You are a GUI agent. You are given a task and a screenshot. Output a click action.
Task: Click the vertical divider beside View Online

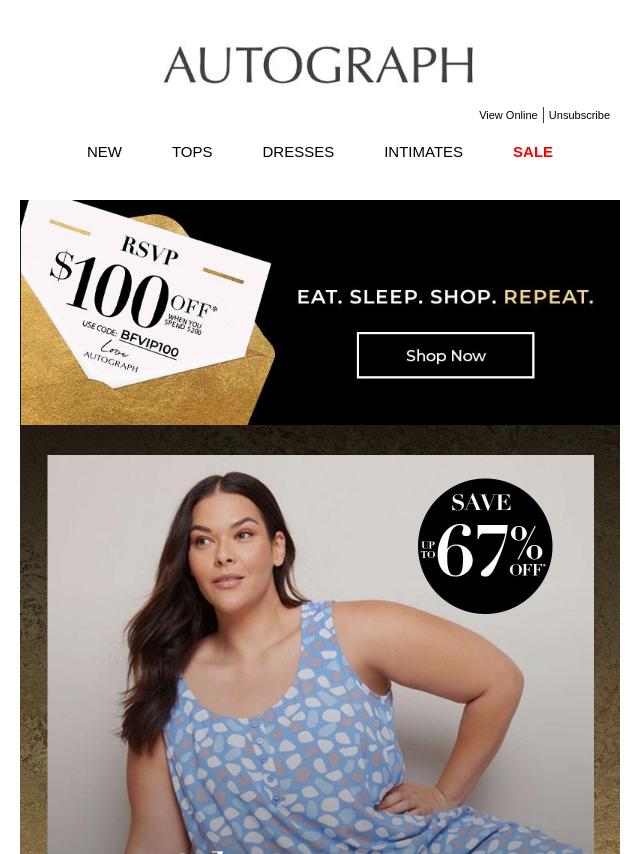coord(543,115)
